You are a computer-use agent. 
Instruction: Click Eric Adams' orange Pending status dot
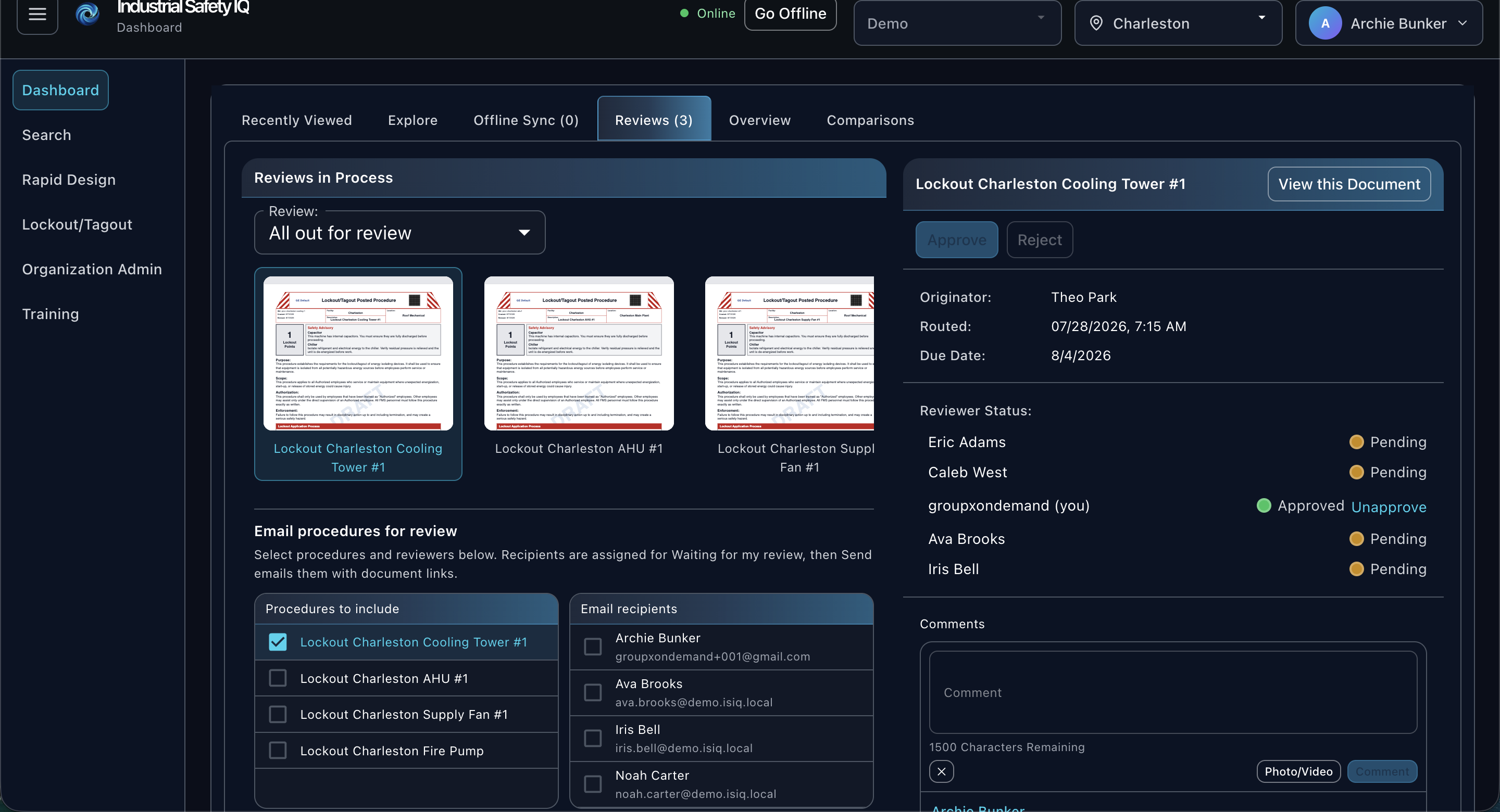tap(1356, 442)
